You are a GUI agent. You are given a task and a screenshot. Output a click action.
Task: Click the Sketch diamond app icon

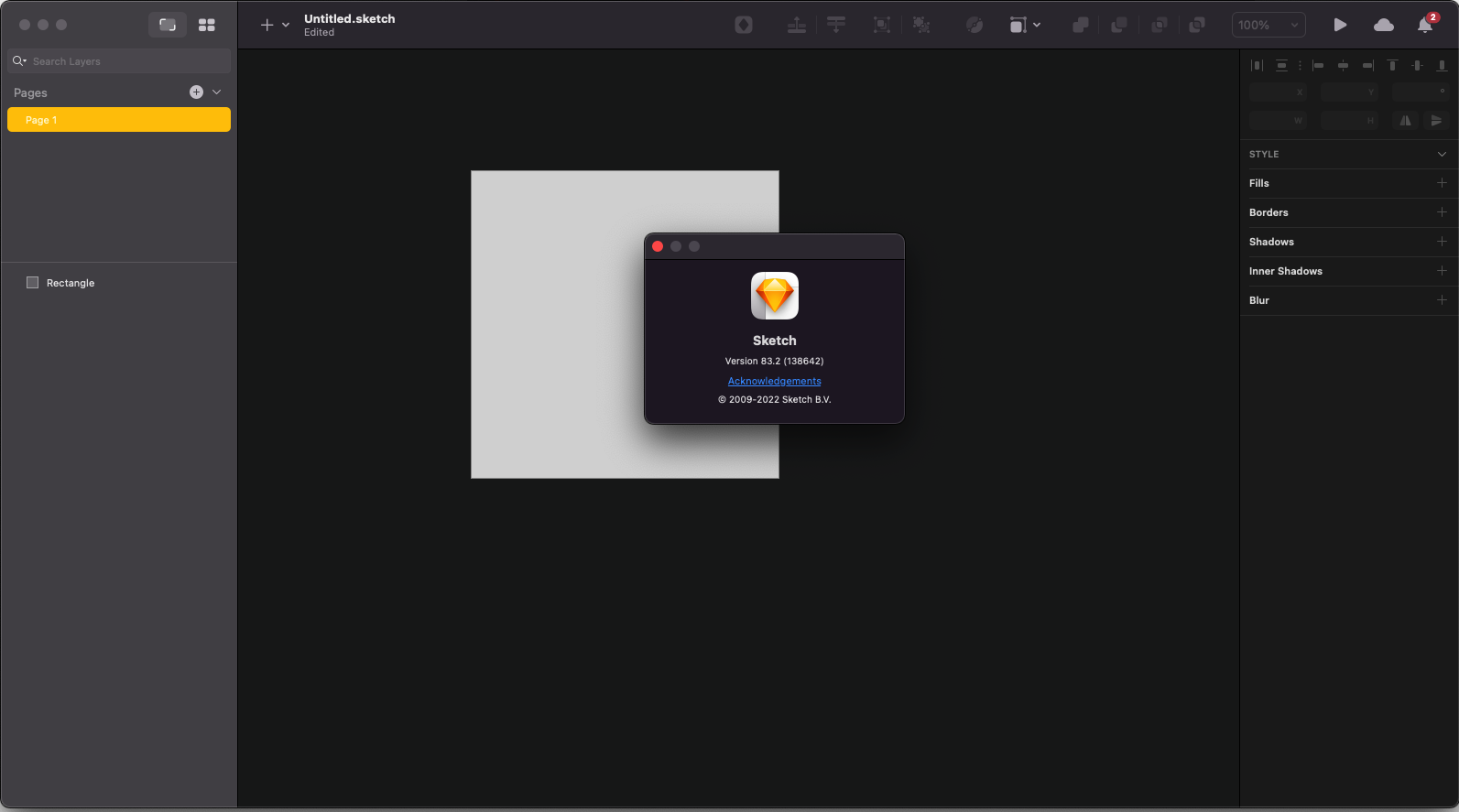pyautogui.click(x=775, y=296)
